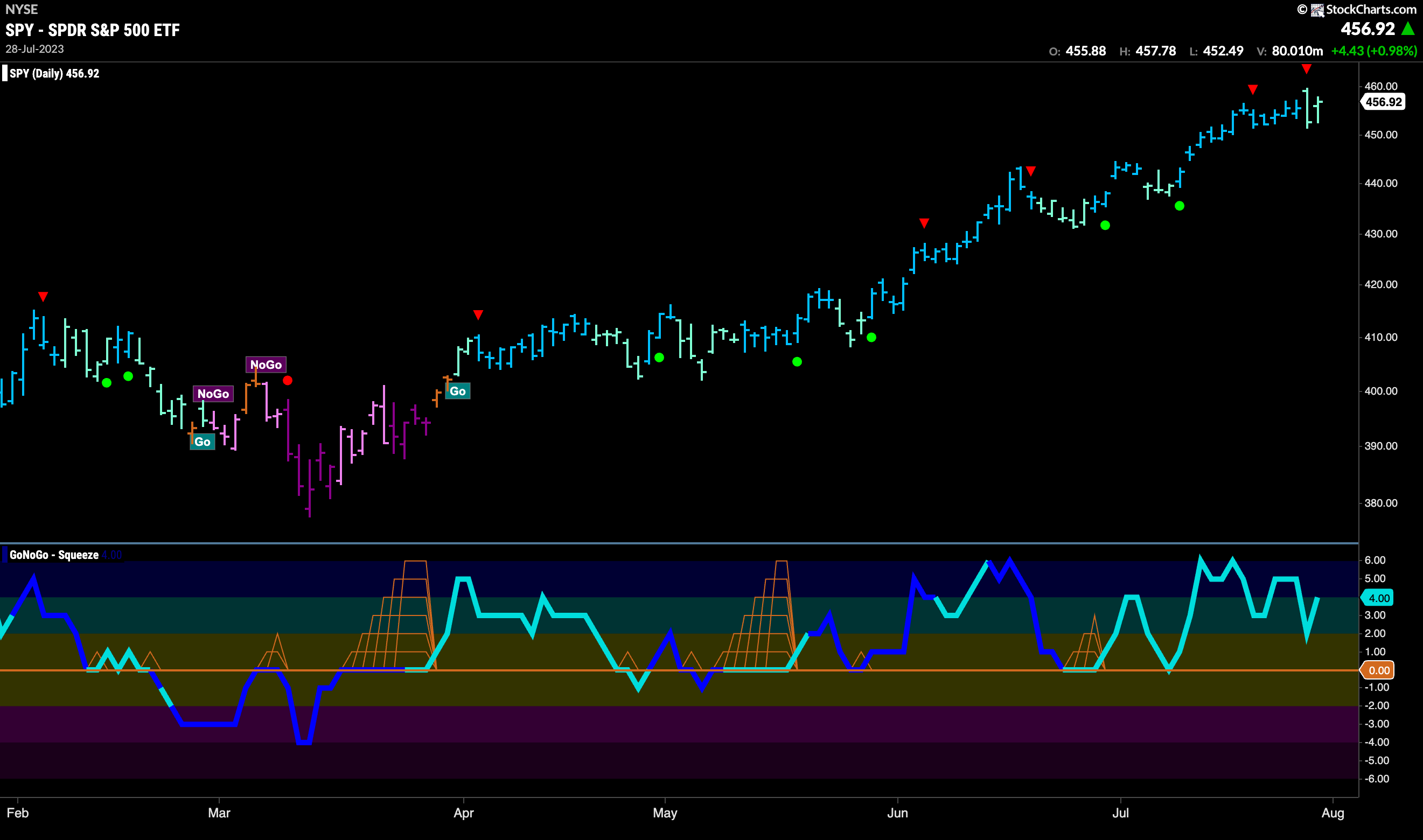Click the Apr label on the time axis
Image resolution: width=1423 pixels, height=840 pixels.
tap(464, 814)
